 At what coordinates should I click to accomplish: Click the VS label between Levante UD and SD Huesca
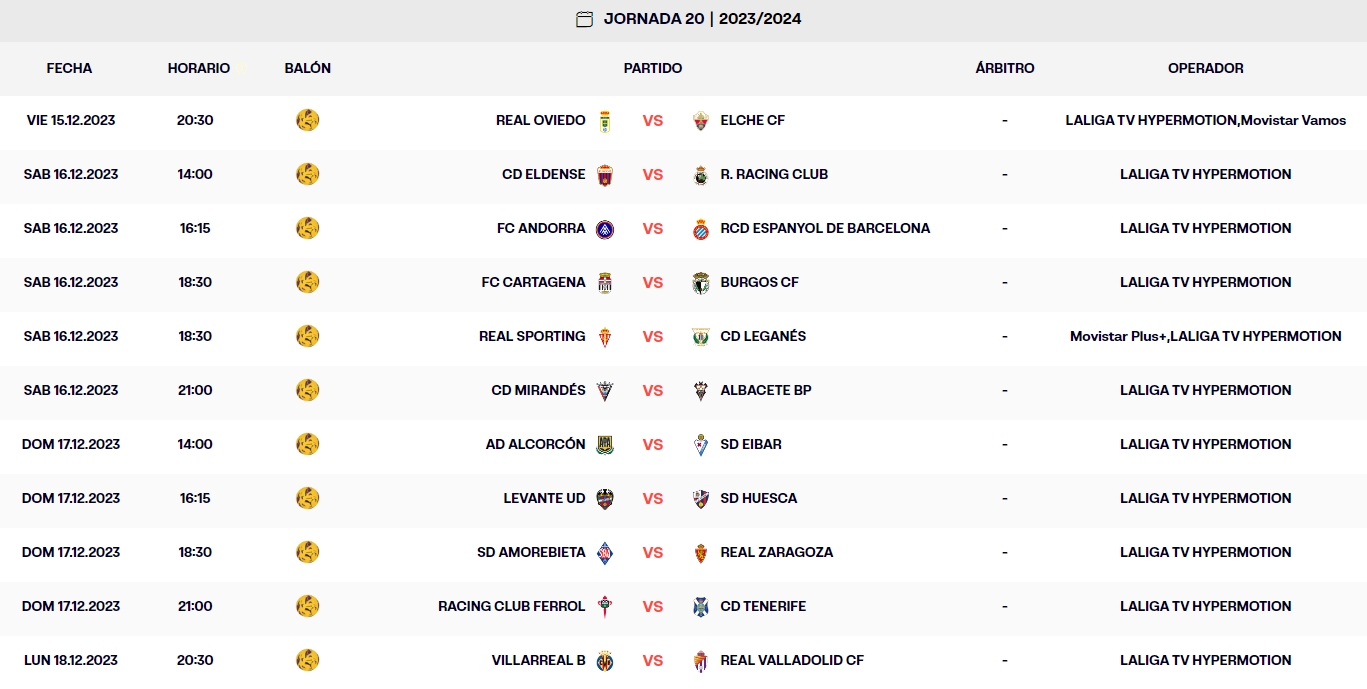pyautogui.click(x=653, y=498)
